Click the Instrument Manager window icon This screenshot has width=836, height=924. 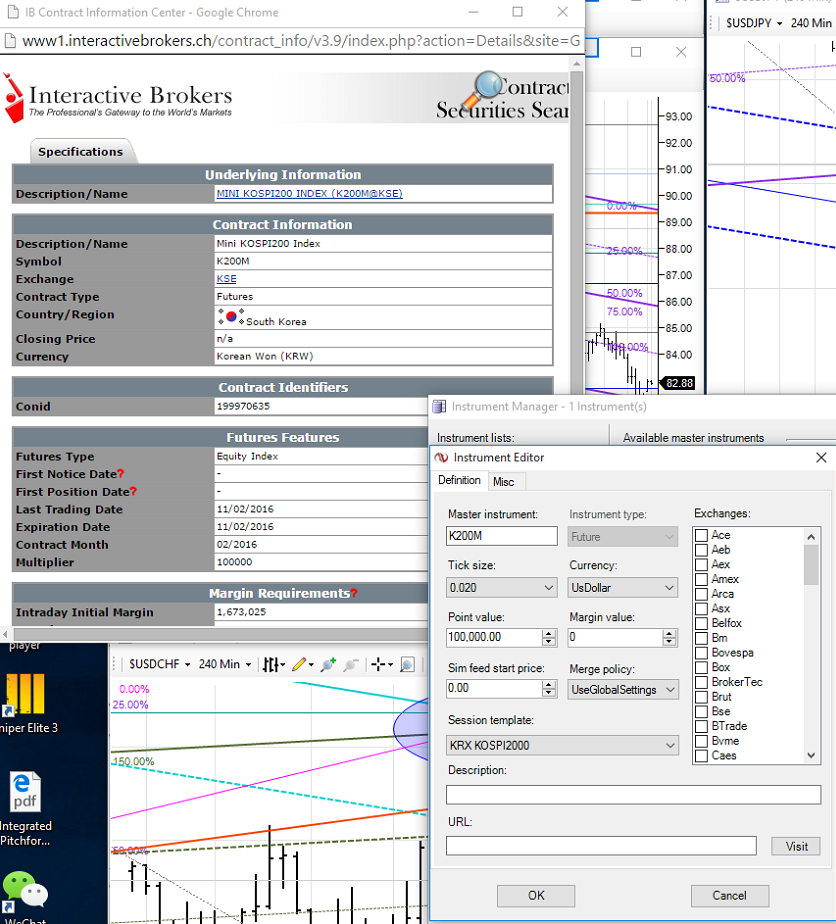click(x=439, y=407)
